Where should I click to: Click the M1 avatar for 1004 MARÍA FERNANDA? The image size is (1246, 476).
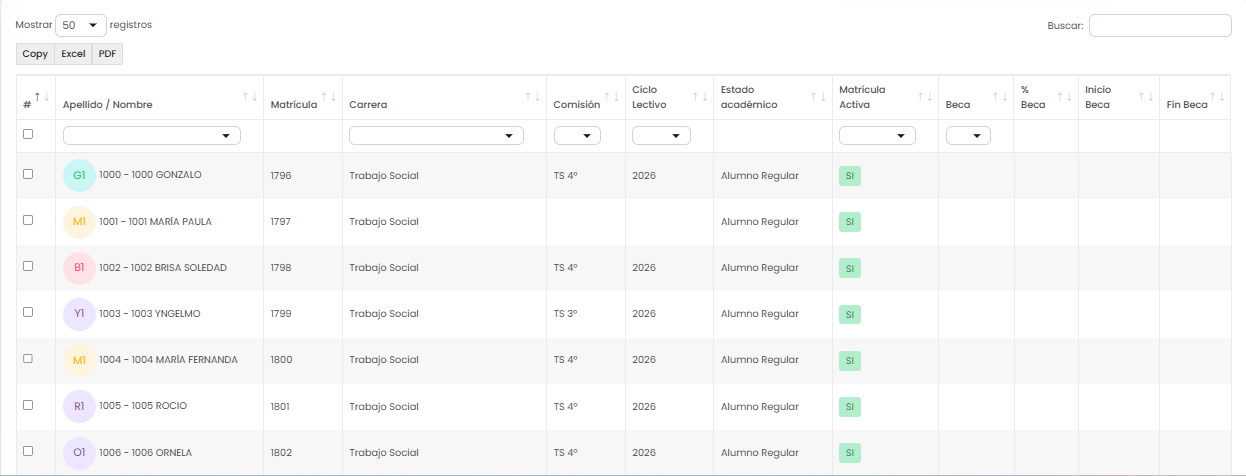[x=79, y=359]
